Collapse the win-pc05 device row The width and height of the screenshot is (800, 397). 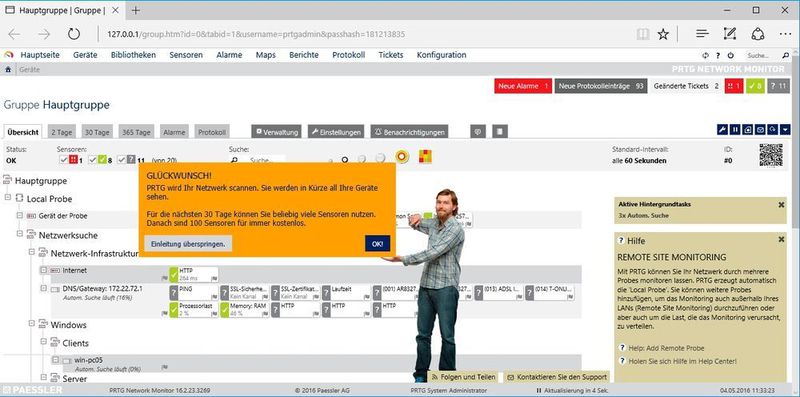55,360
